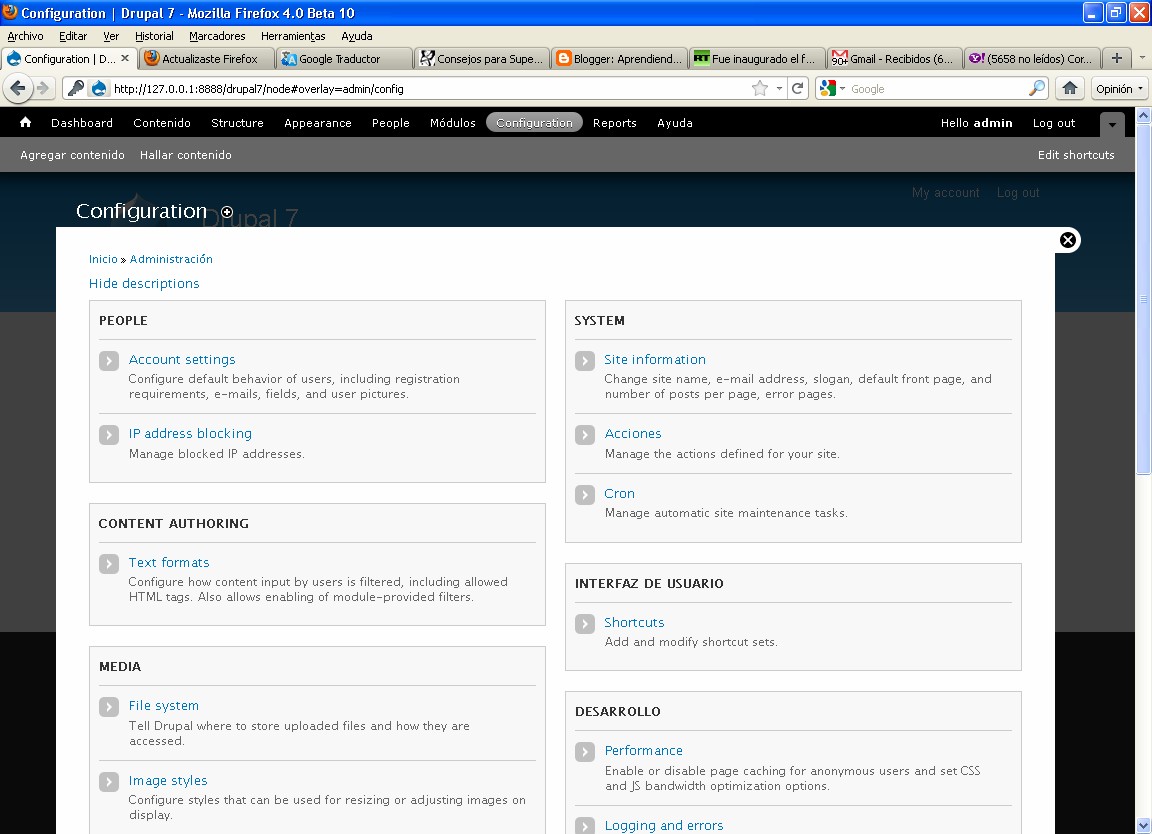Click Edit shortcuts in the shortcut bar

pyautogui.click(x=1076, y=155)
